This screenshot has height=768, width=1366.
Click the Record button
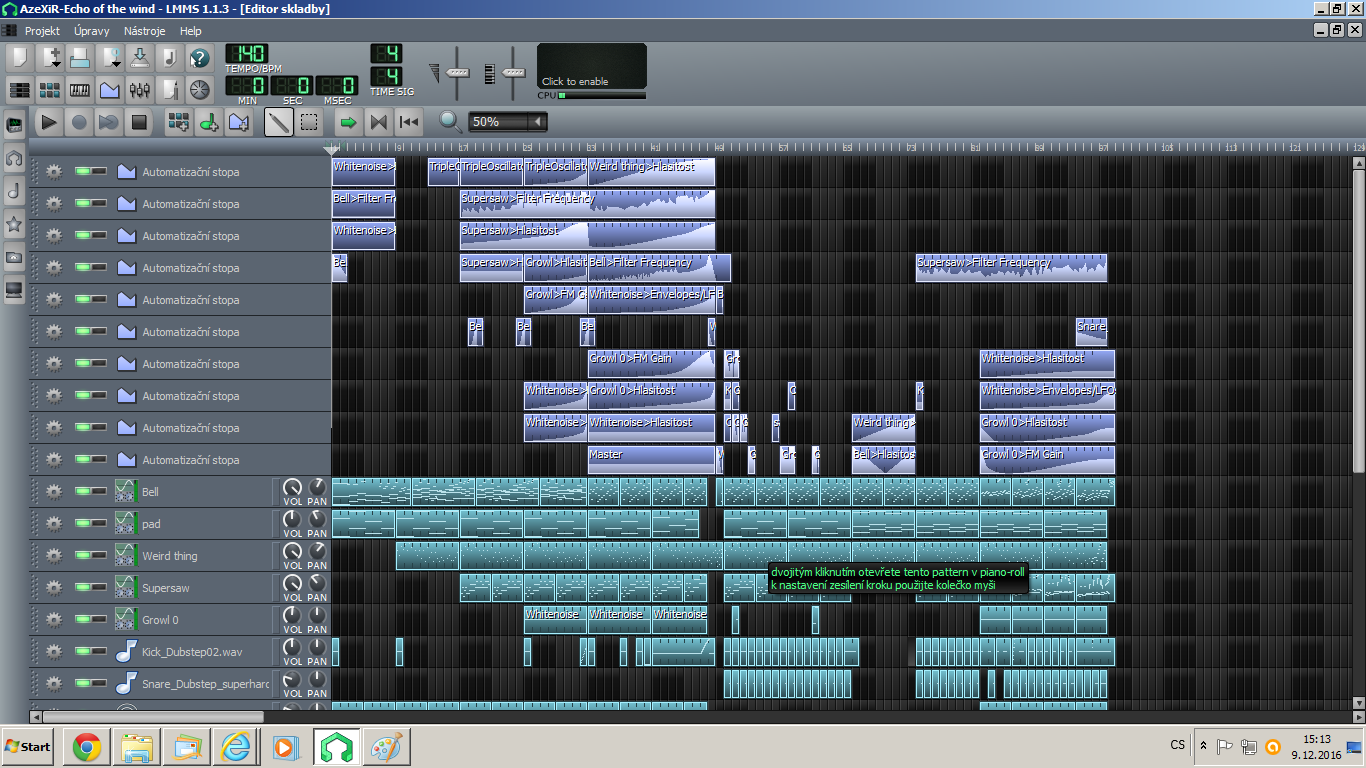(x=79, y=122)
